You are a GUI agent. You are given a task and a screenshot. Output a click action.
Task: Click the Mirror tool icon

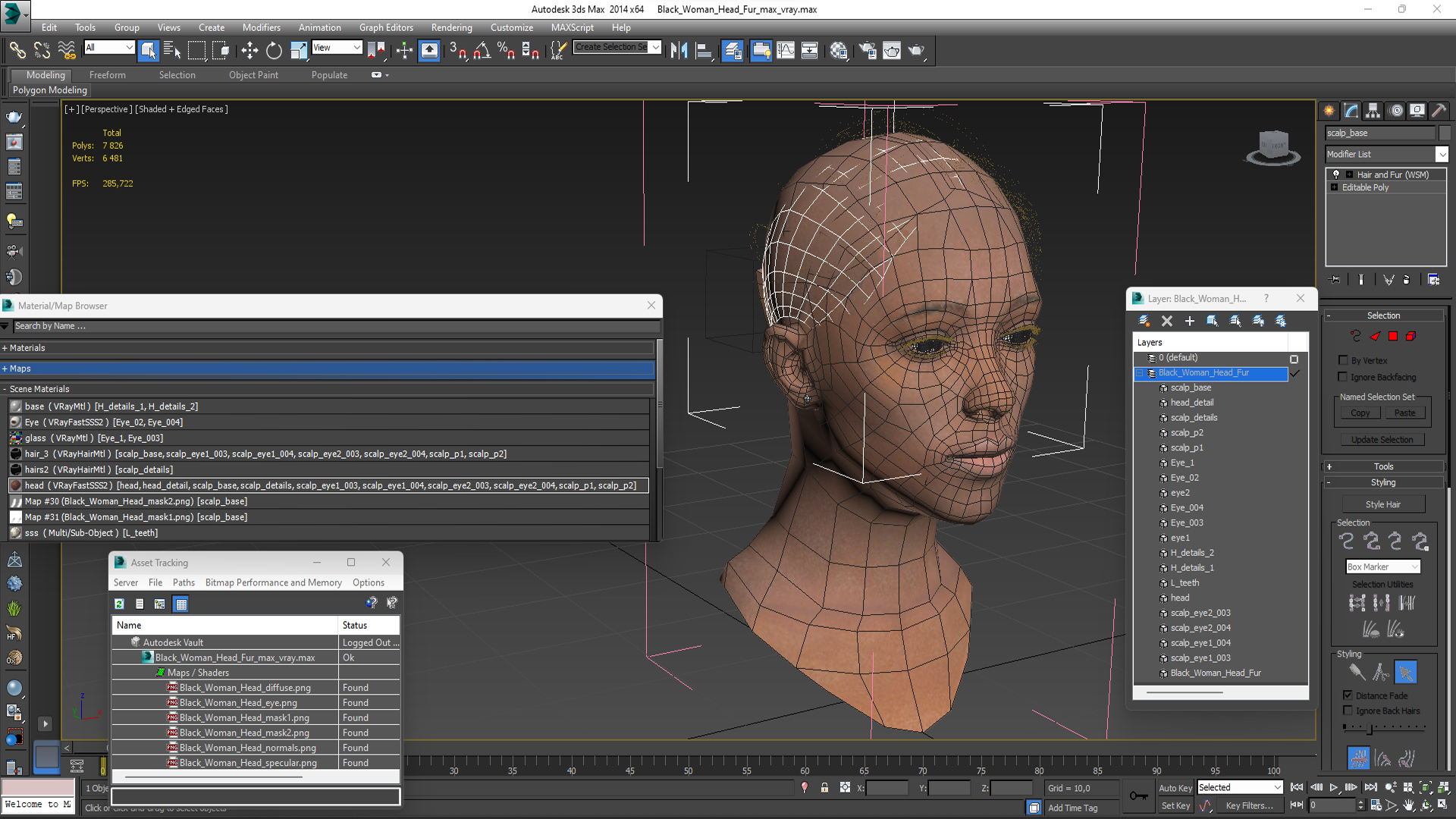click(679, 50)
